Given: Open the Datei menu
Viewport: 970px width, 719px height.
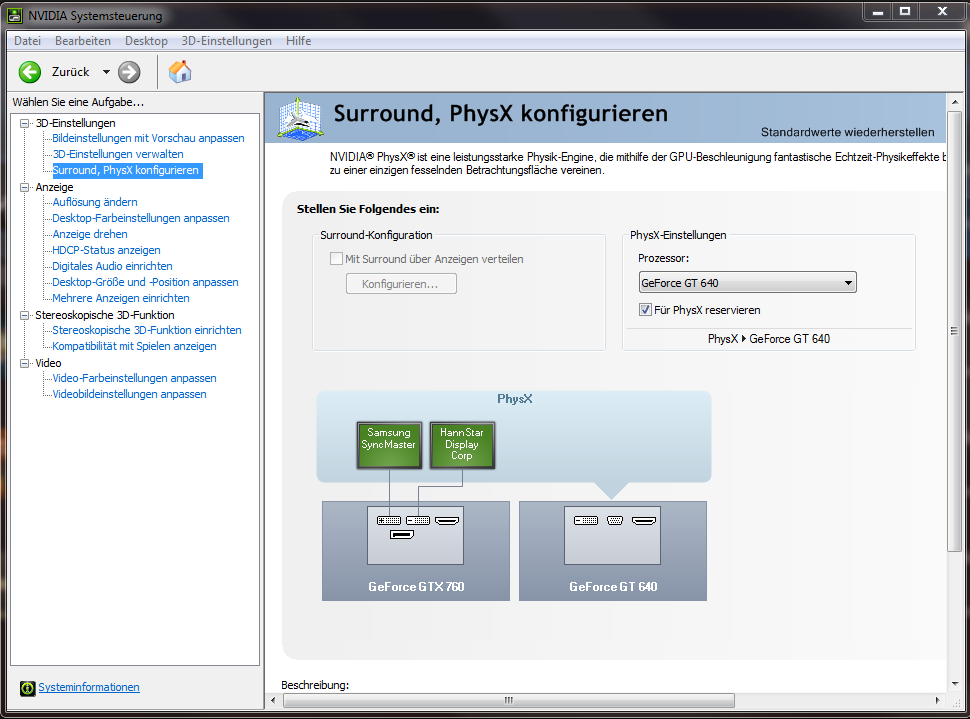Looking at the screenshot, I should tap(27, 41).
